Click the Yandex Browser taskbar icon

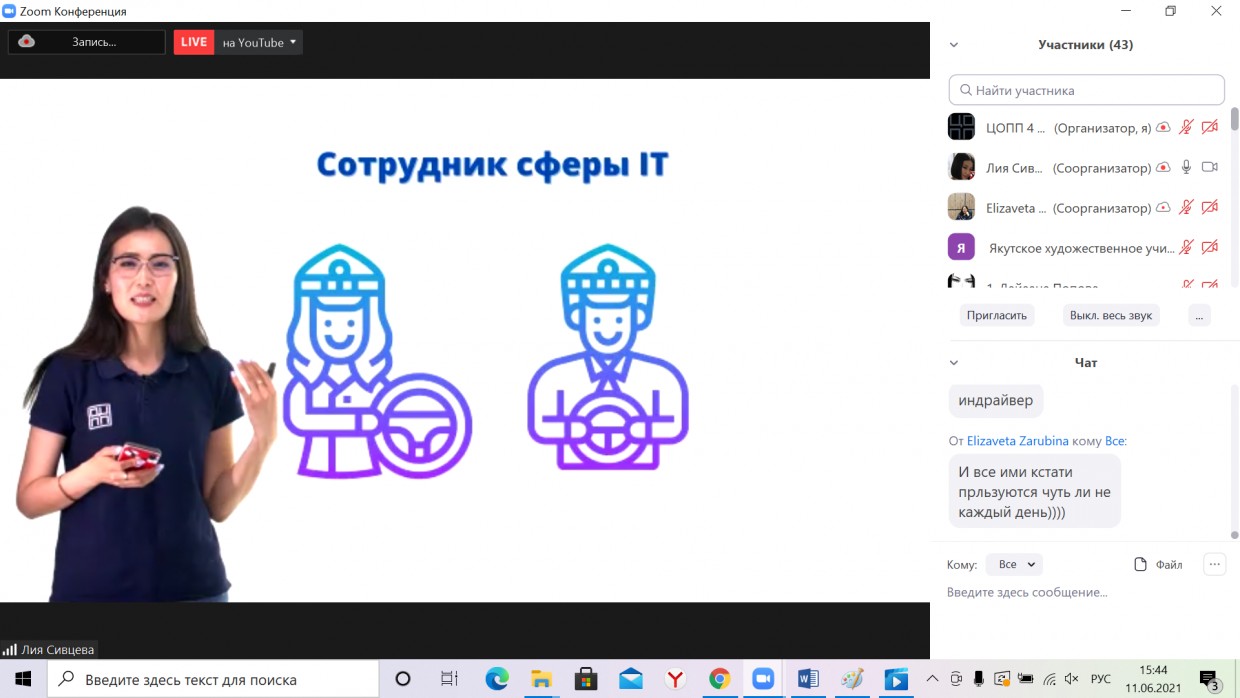[675, 679]
